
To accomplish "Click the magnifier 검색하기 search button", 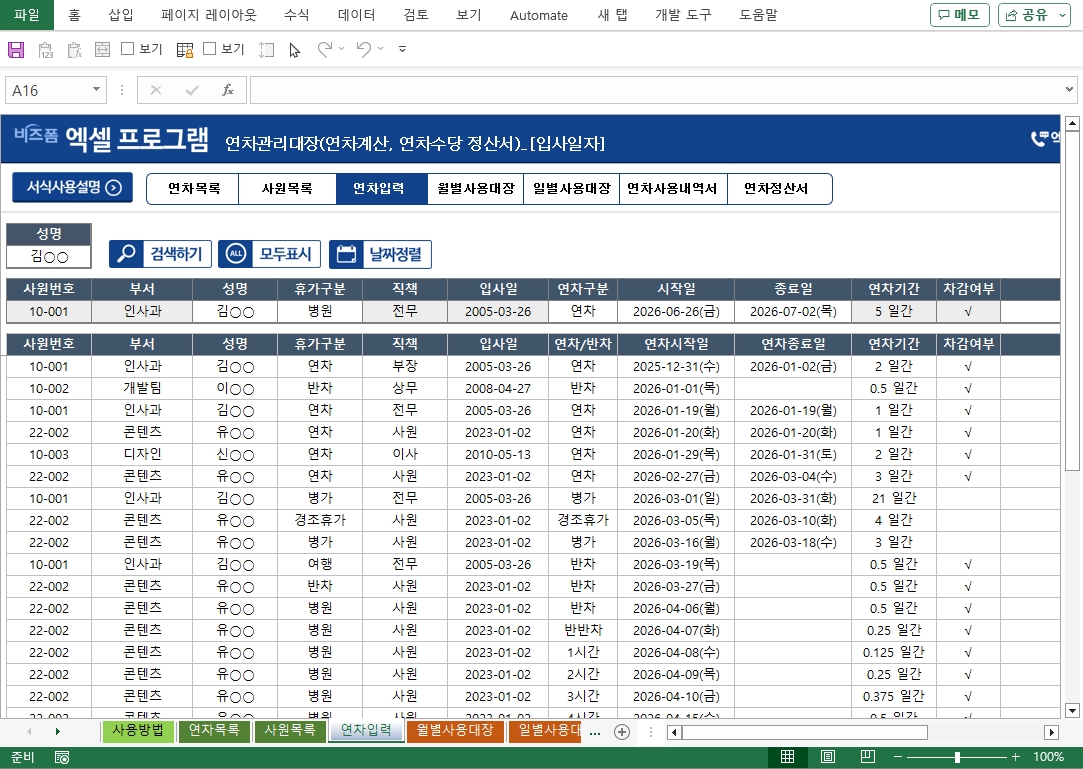I will point(160,254).
